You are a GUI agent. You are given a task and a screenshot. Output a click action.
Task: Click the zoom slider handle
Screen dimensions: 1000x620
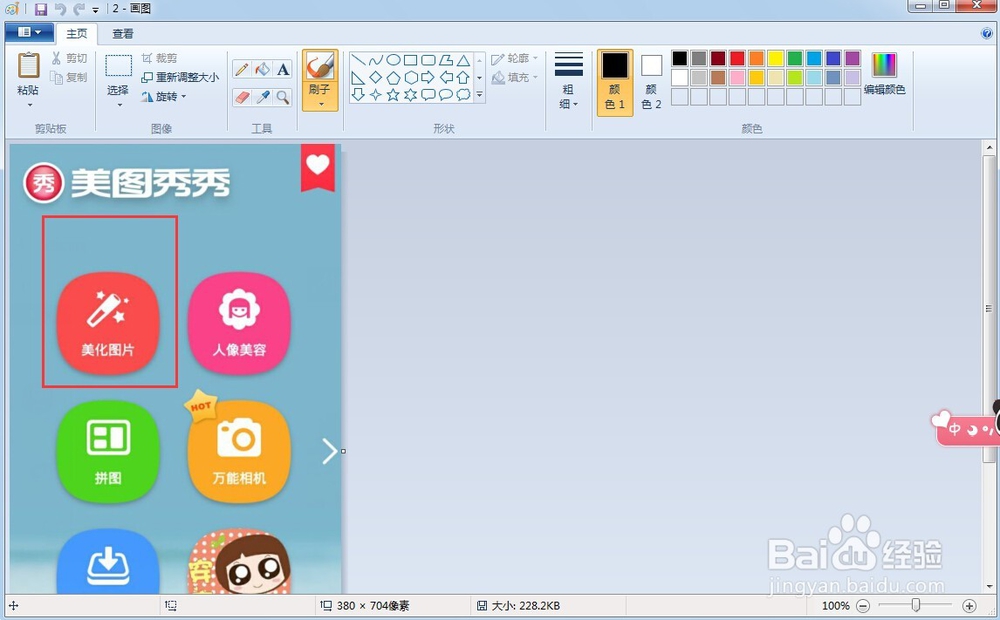(916, 605)
